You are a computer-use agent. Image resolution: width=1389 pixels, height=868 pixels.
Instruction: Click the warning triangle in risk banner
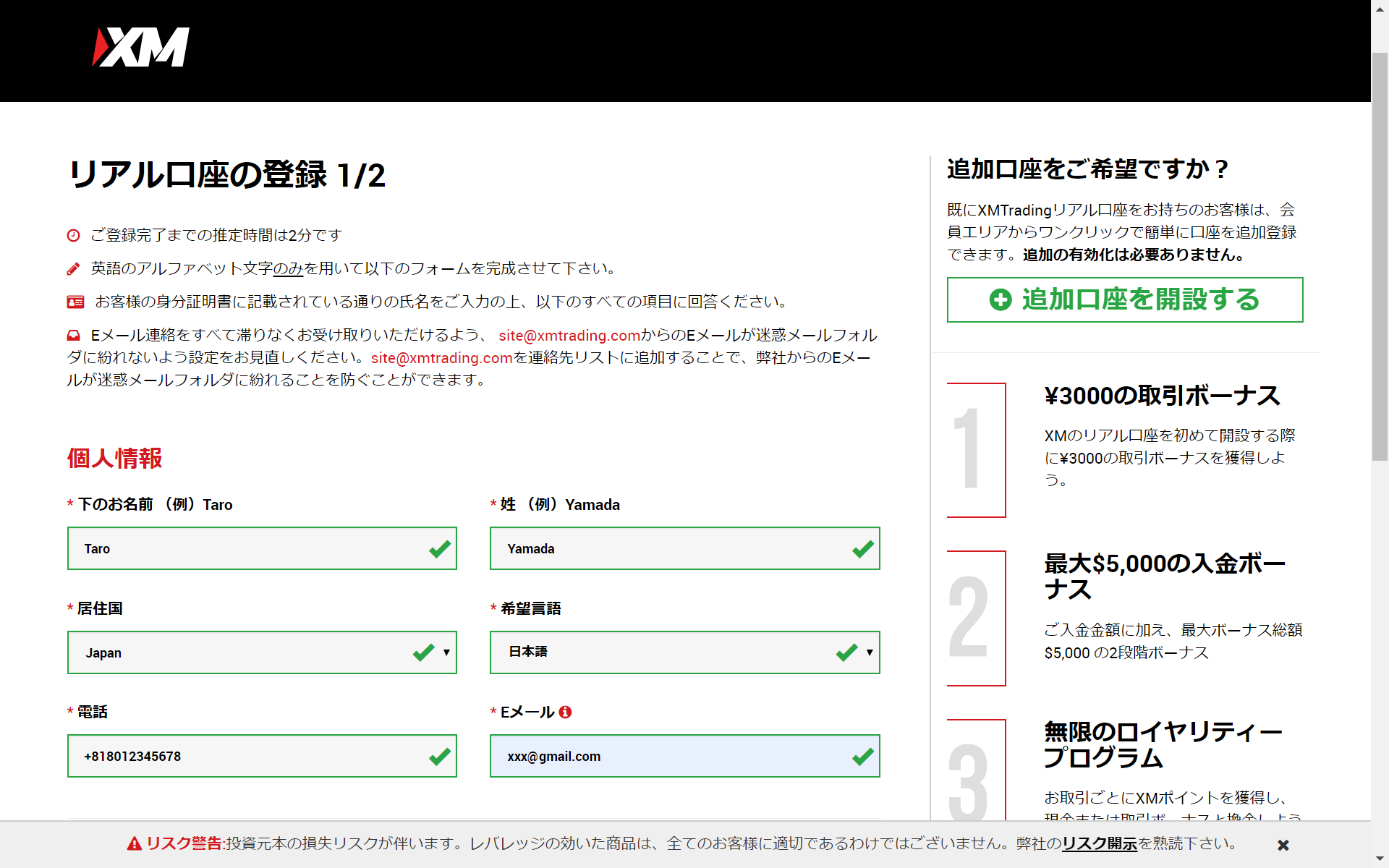click(x=135, y=843)
